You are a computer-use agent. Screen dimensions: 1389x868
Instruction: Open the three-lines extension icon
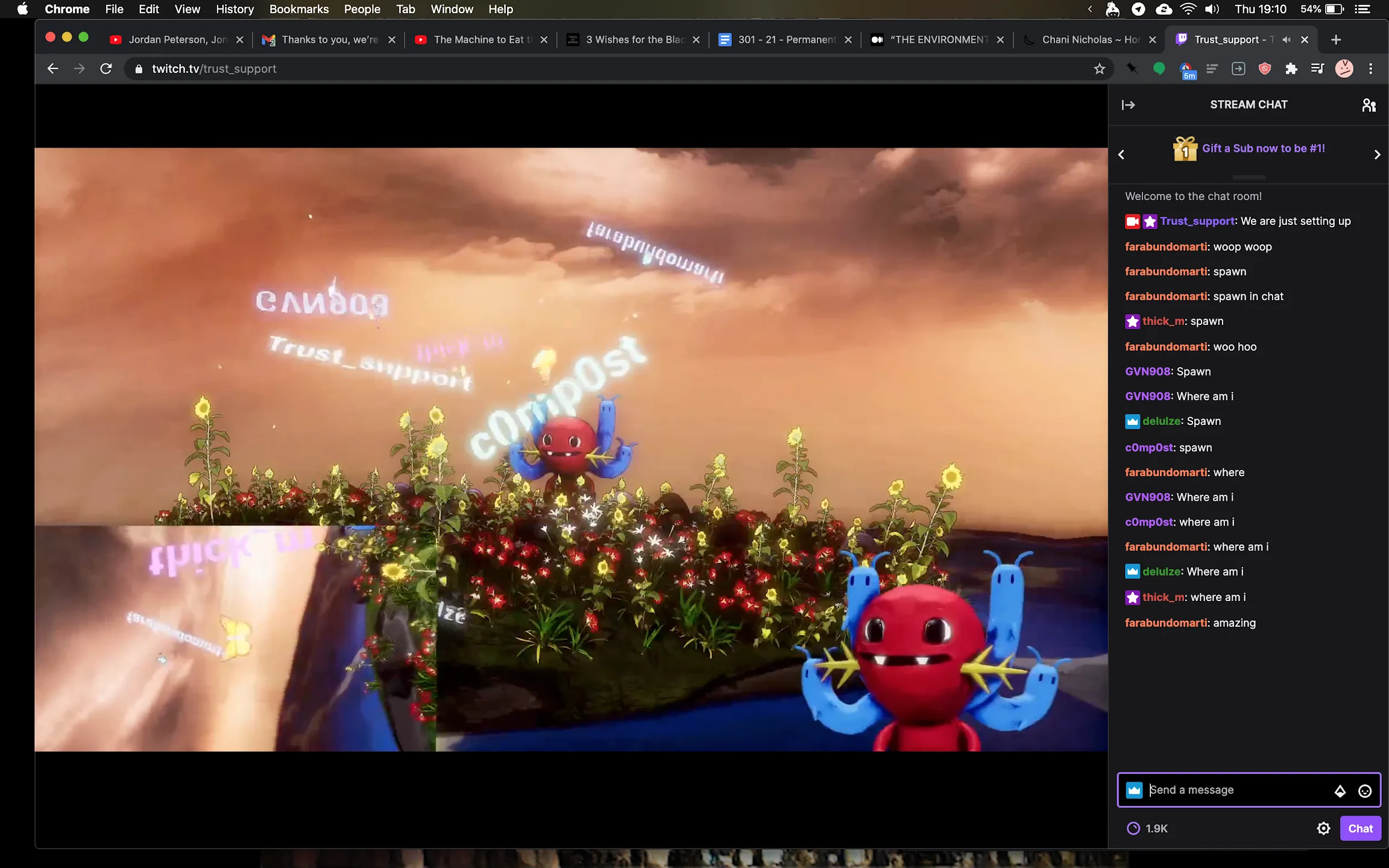click(x=1212, y=69)
